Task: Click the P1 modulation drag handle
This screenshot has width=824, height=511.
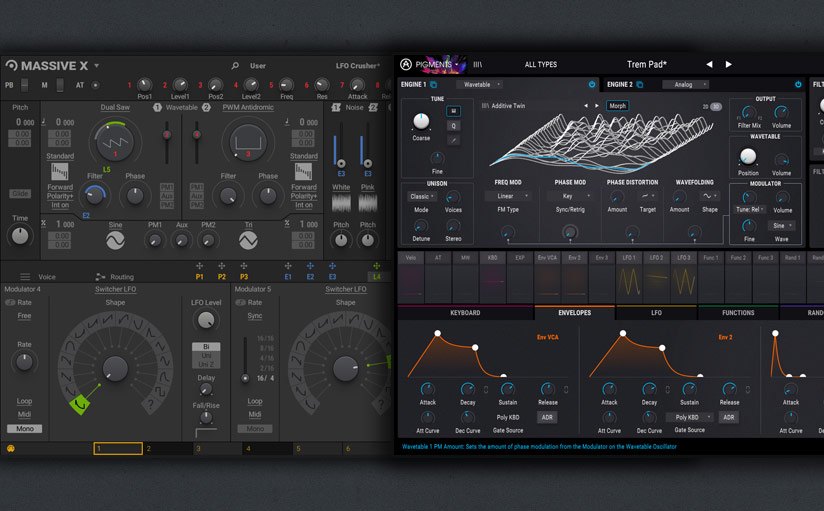Action: 199,266
